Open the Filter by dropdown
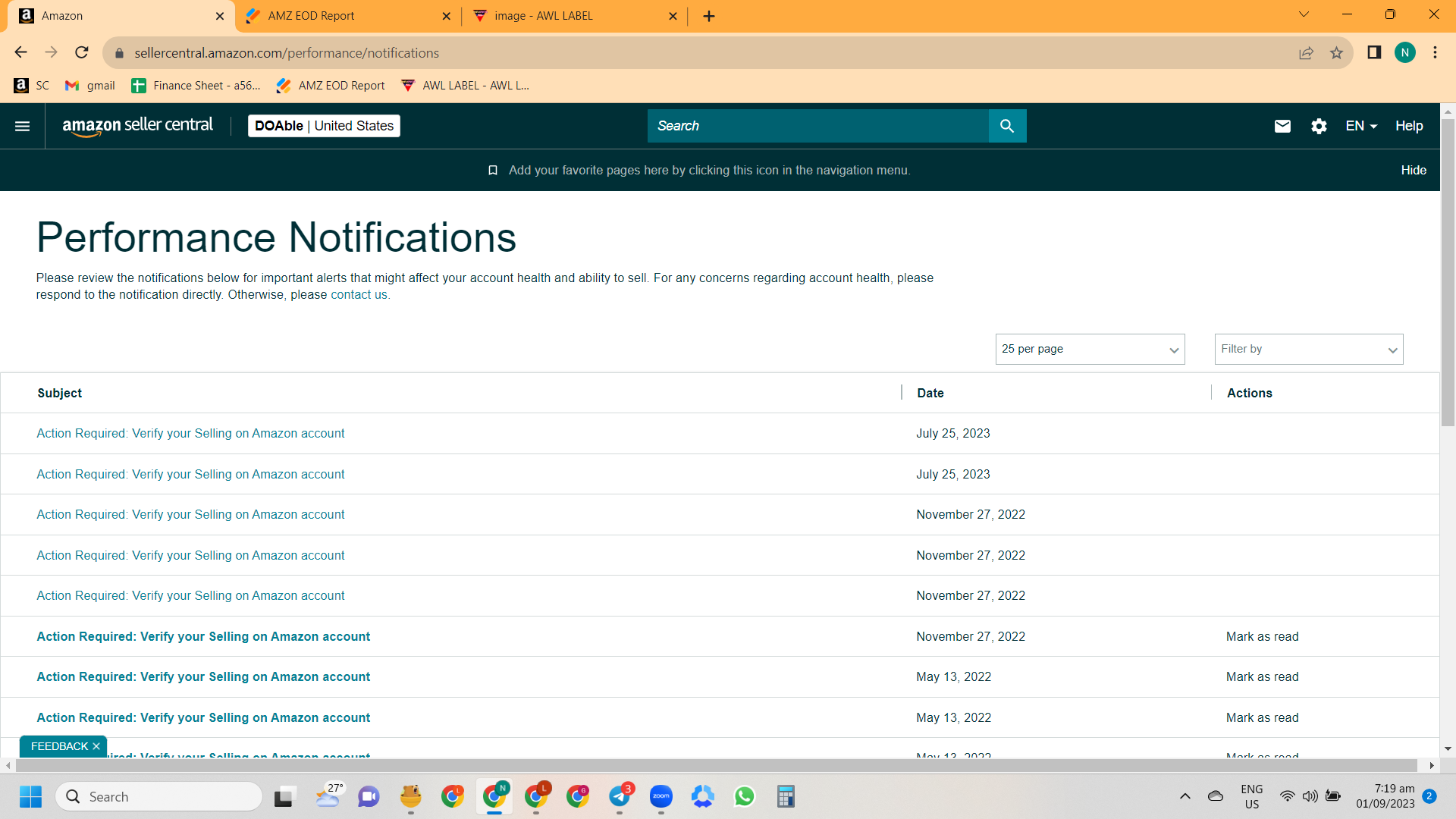1456x819 pixels. (1309, 349)
